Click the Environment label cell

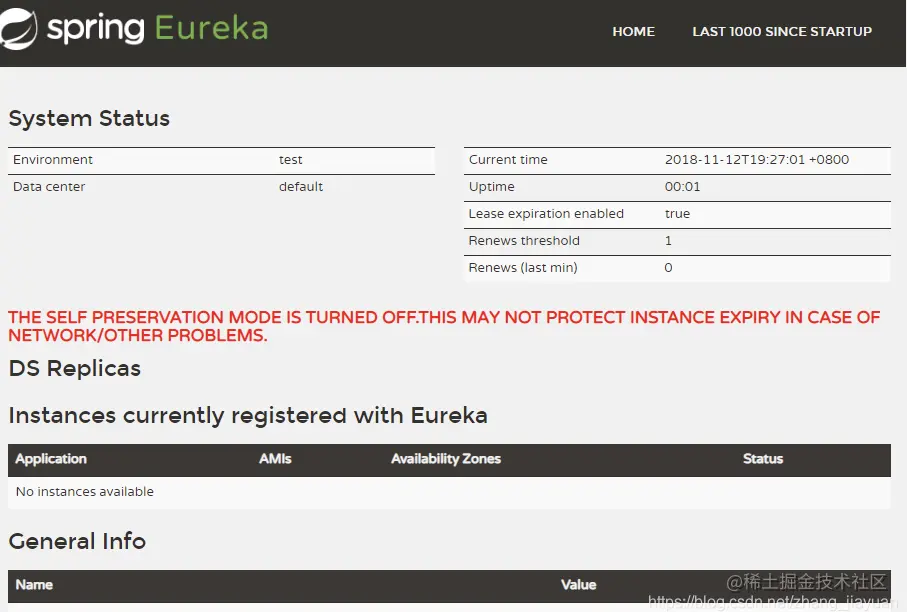[x=53, y=160]
